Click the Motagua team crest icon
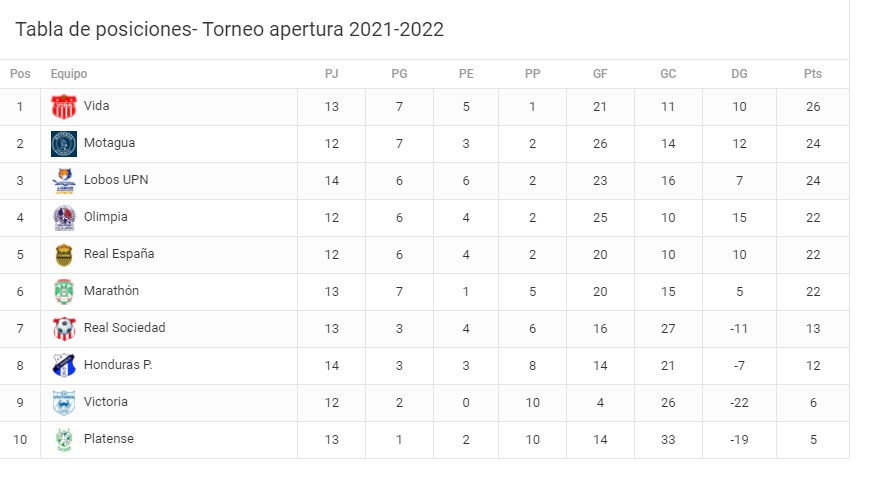This screenshot has height=504, width=874. pos(64,144)
